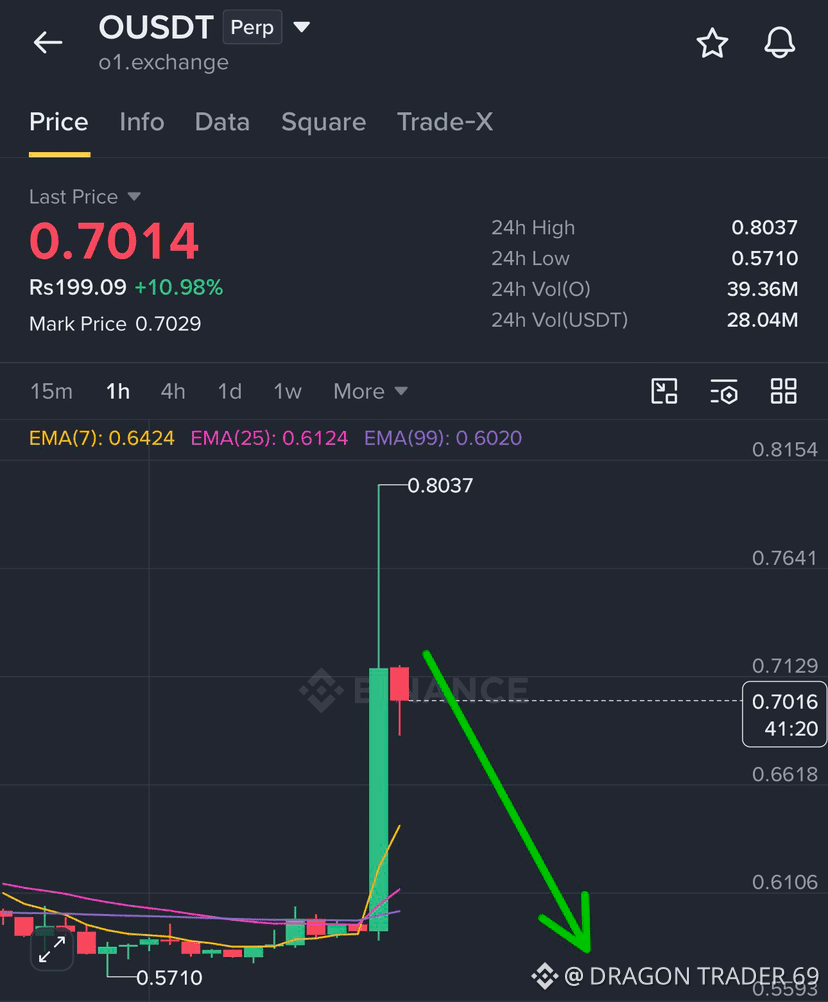Open the Trade-X tab
828x1002 pixels.
(x=445, y=122)
